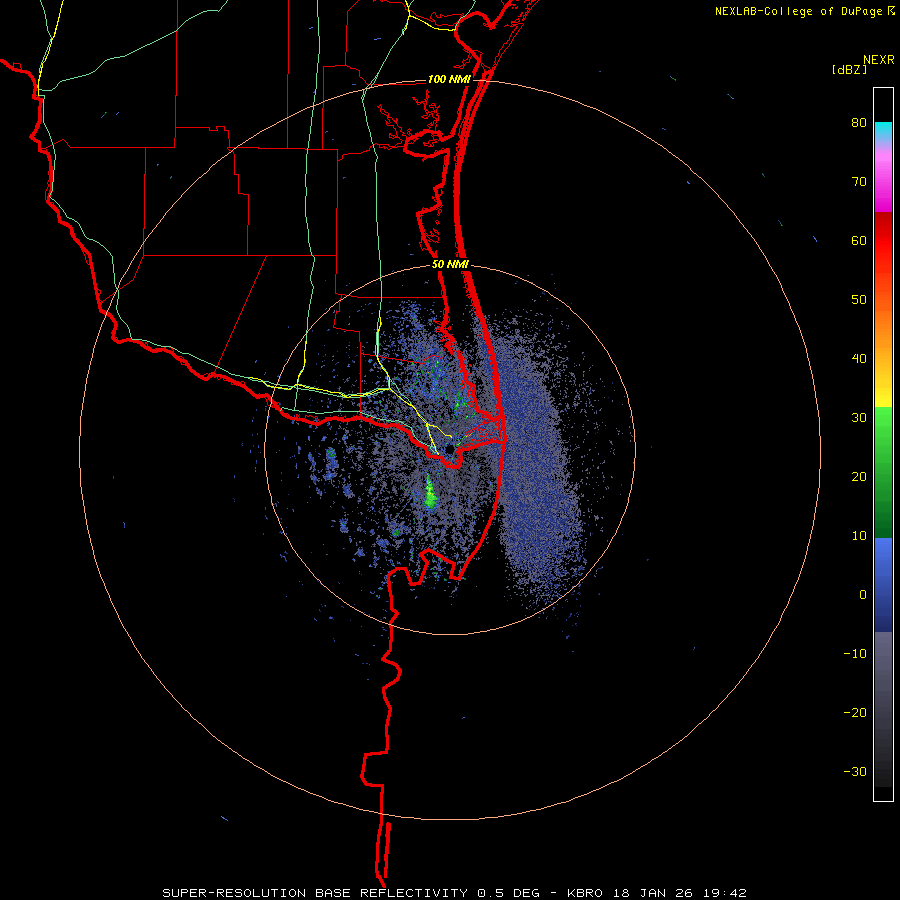
Task: Click the 60 dBZ scale value
Action: click(859, 240)
